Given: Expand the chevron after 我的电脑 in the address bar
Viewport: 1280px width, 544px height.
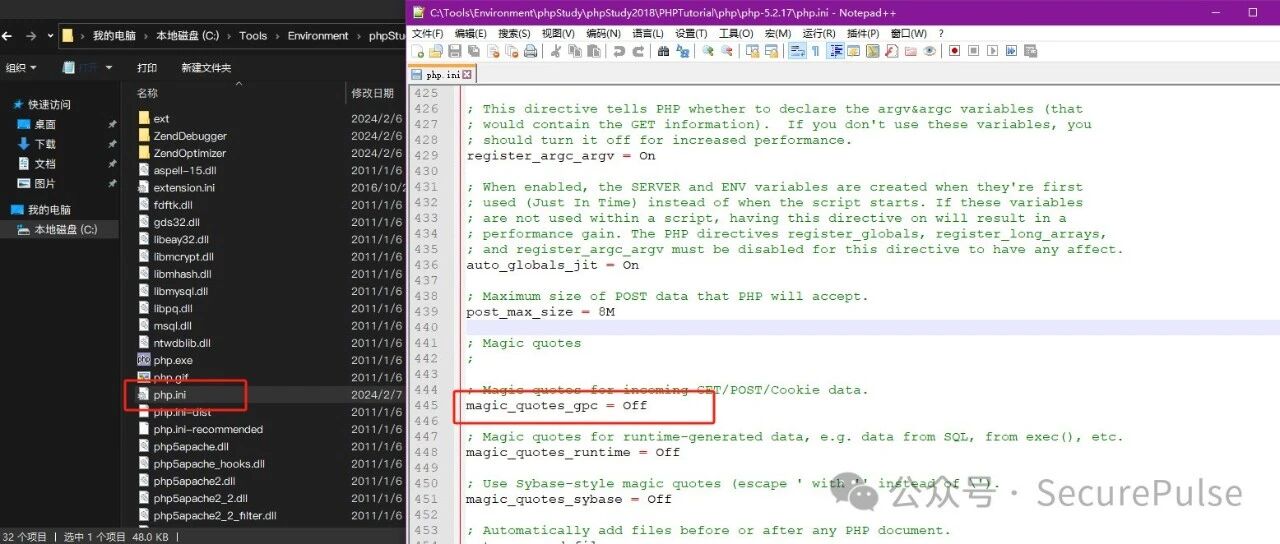Looking at the screenshot, I should pyautogui.click(x=148, y=36).
